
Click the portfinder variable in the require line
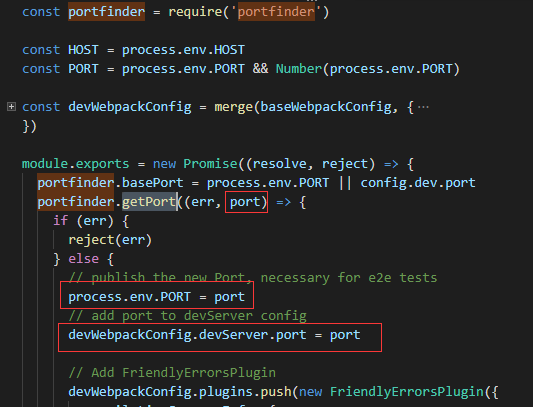tap(106, 12)
